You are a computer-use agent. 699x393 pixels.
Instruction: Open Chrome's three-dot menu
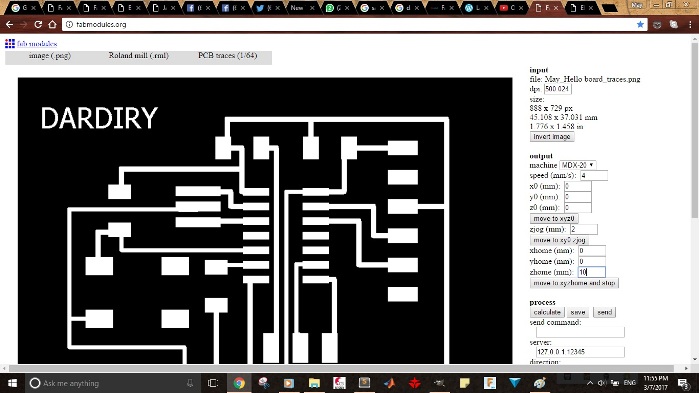(690, 25)
